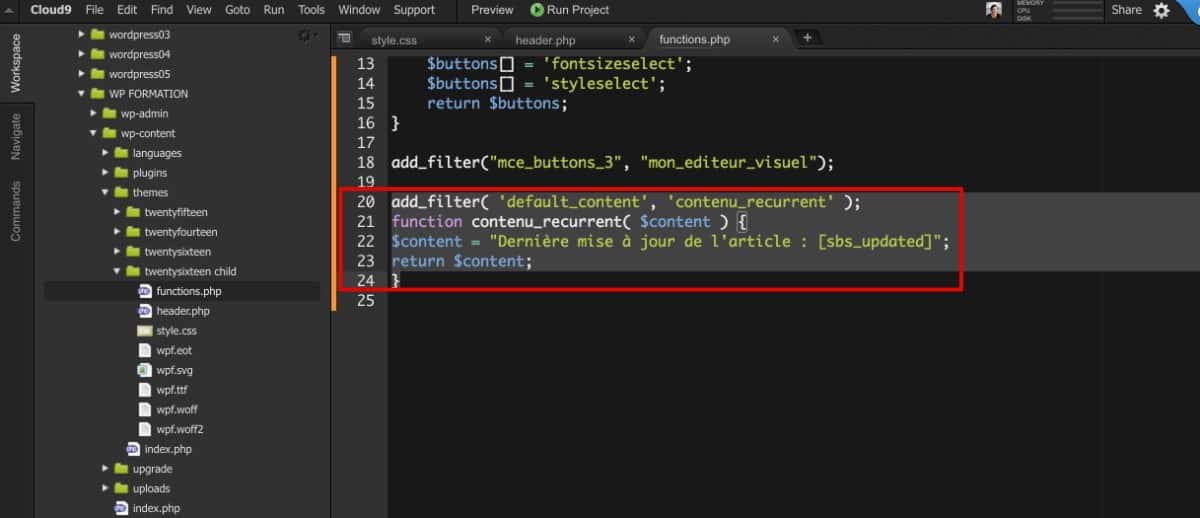Expand the wordpress04 folder
This screenshot has height=518, width=1200.
[x=82, y=54]
